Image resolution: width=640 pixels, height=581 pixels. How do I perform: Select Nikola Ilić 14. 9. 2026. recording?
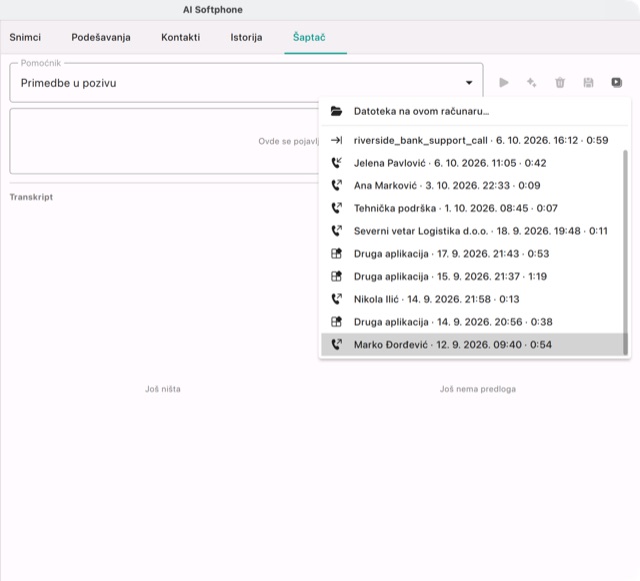(x=473, y=299)
